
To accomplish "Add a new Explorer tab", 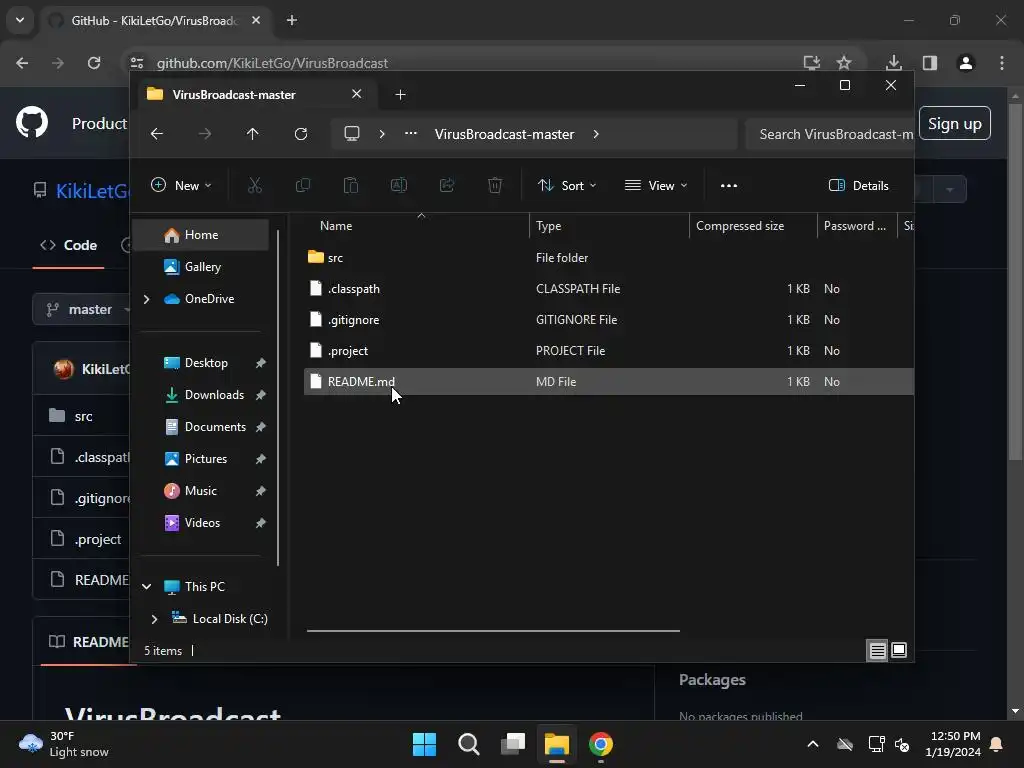I will click(400, 95).
